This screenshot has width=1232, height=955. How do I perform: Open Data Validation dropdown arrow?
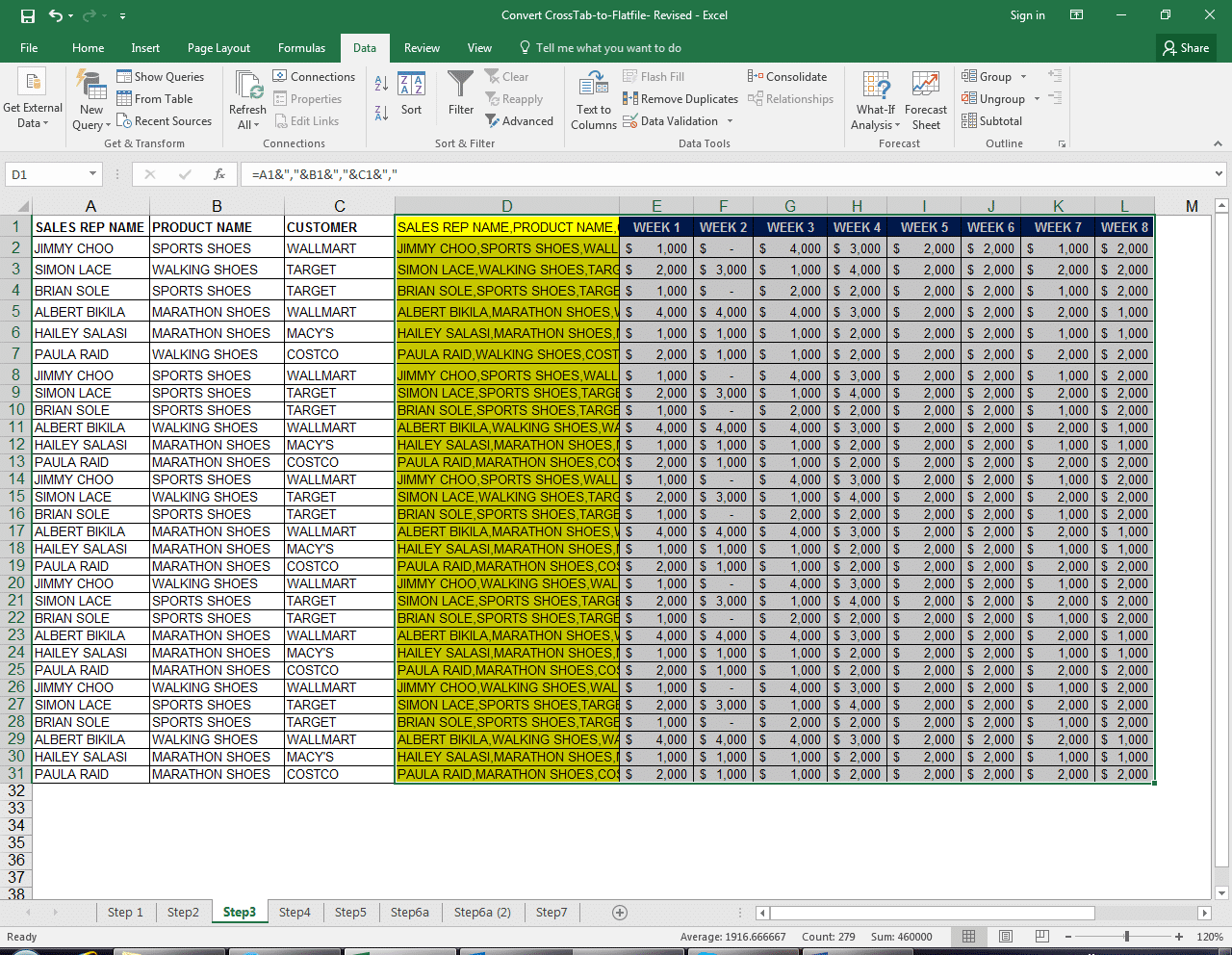(730, 121)
